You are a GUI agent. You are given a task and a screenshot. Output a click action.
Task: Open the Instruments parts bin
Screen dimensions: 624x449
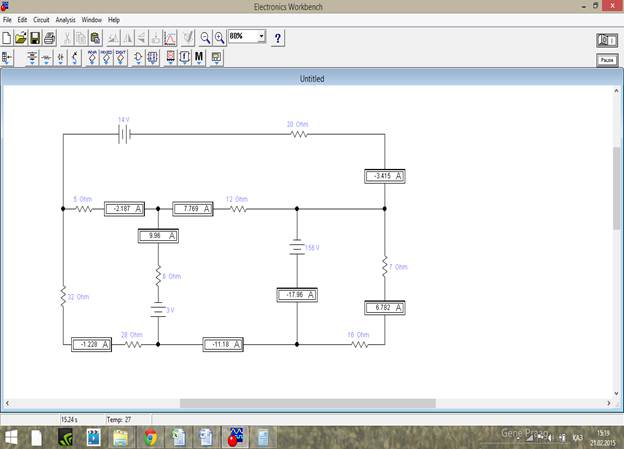[216, 58]
